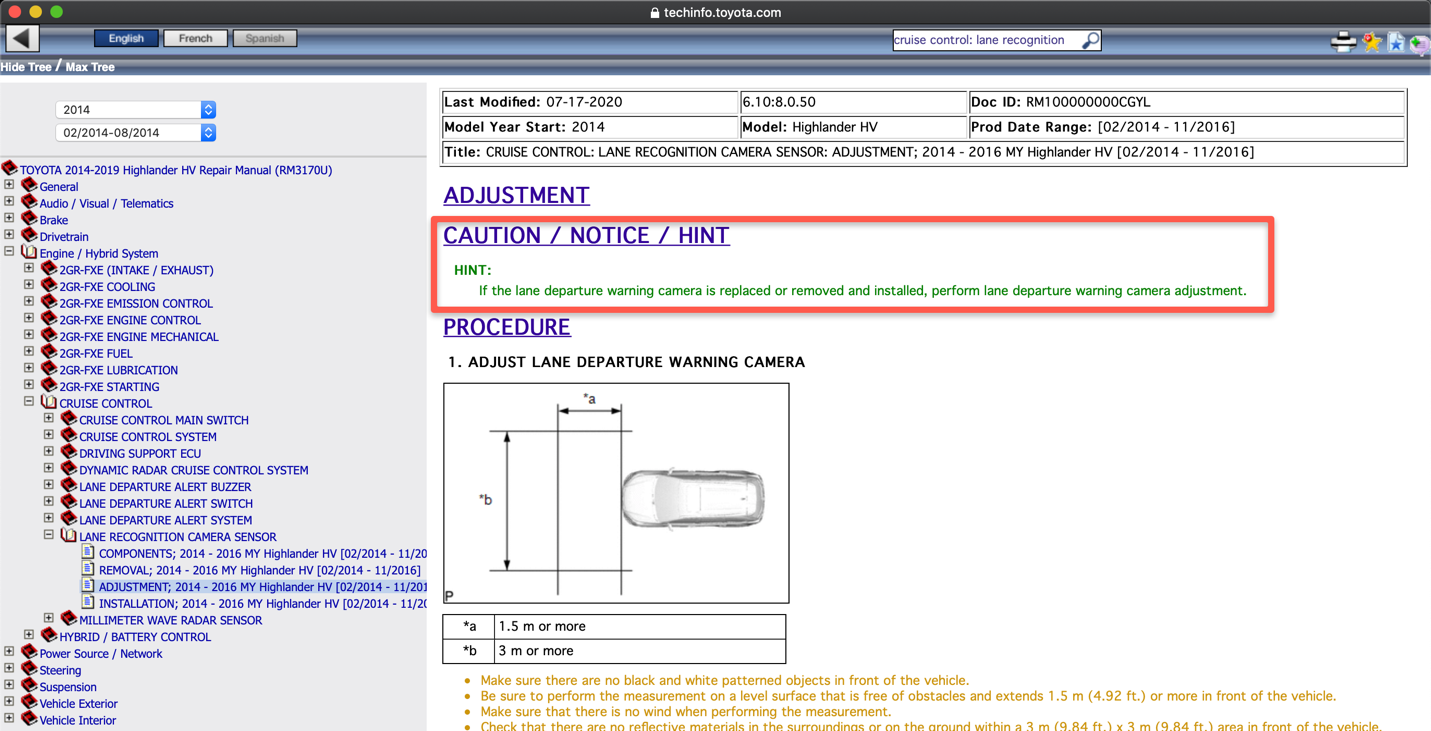The image size is (1431, 731).
Task: Open the ADJUSTMENT section link
Action: 516,196
